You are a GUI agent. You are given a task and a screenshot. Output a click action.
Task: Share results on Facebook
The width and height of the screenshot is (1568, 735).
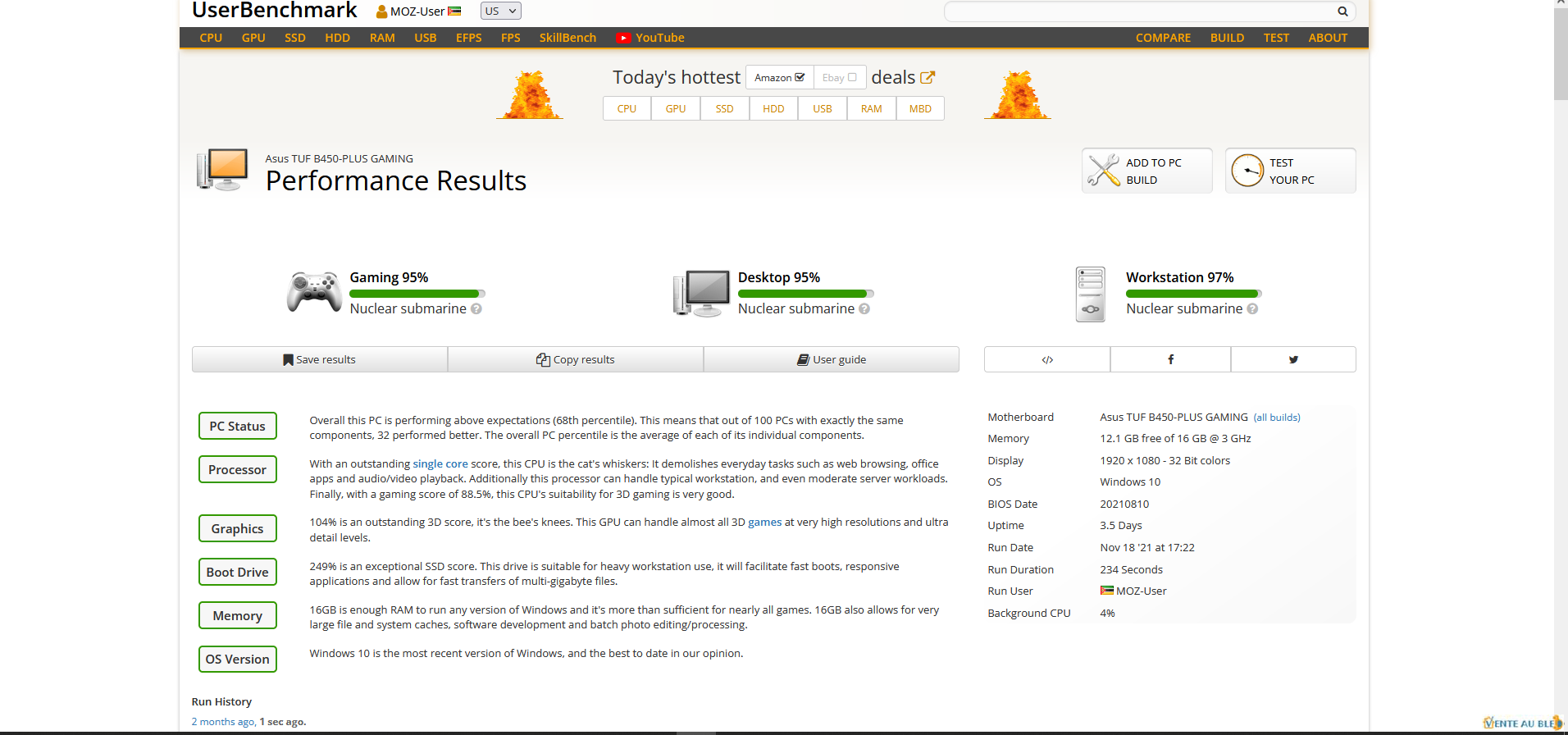[x=1170, y=359]
